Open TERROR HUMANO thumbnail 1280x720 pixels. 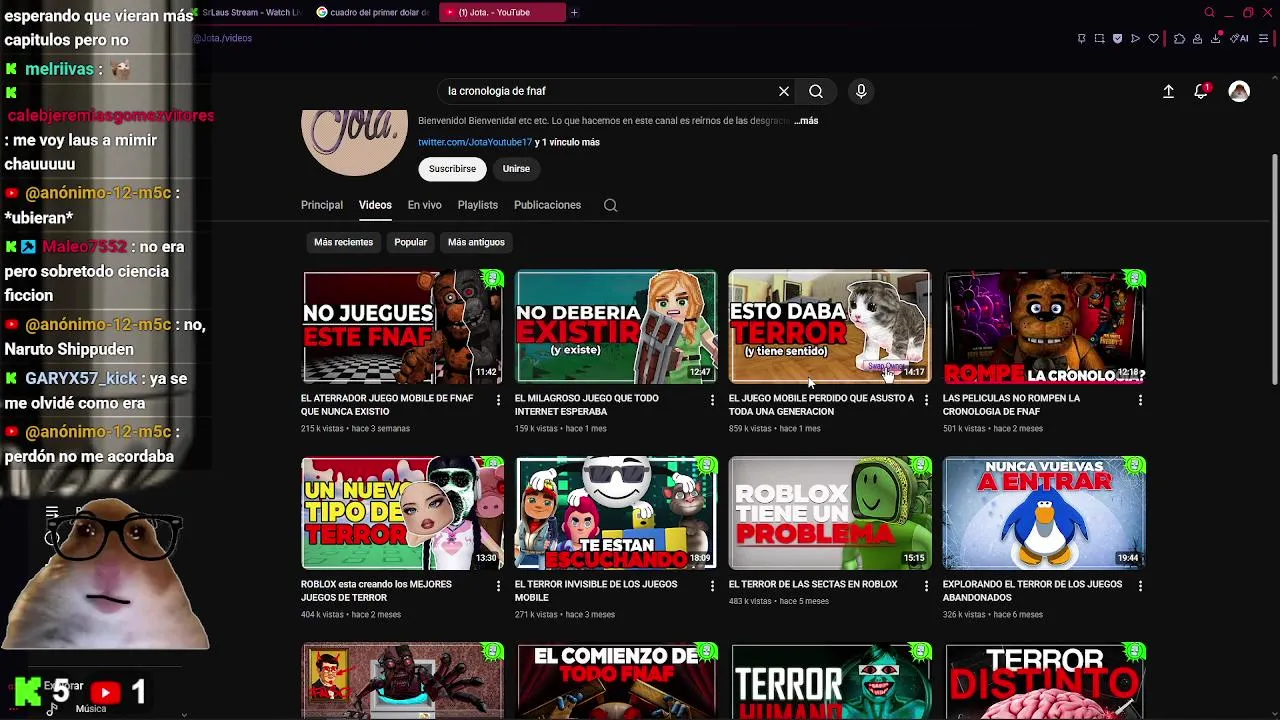pyautogui.click(x=830, y=681)
